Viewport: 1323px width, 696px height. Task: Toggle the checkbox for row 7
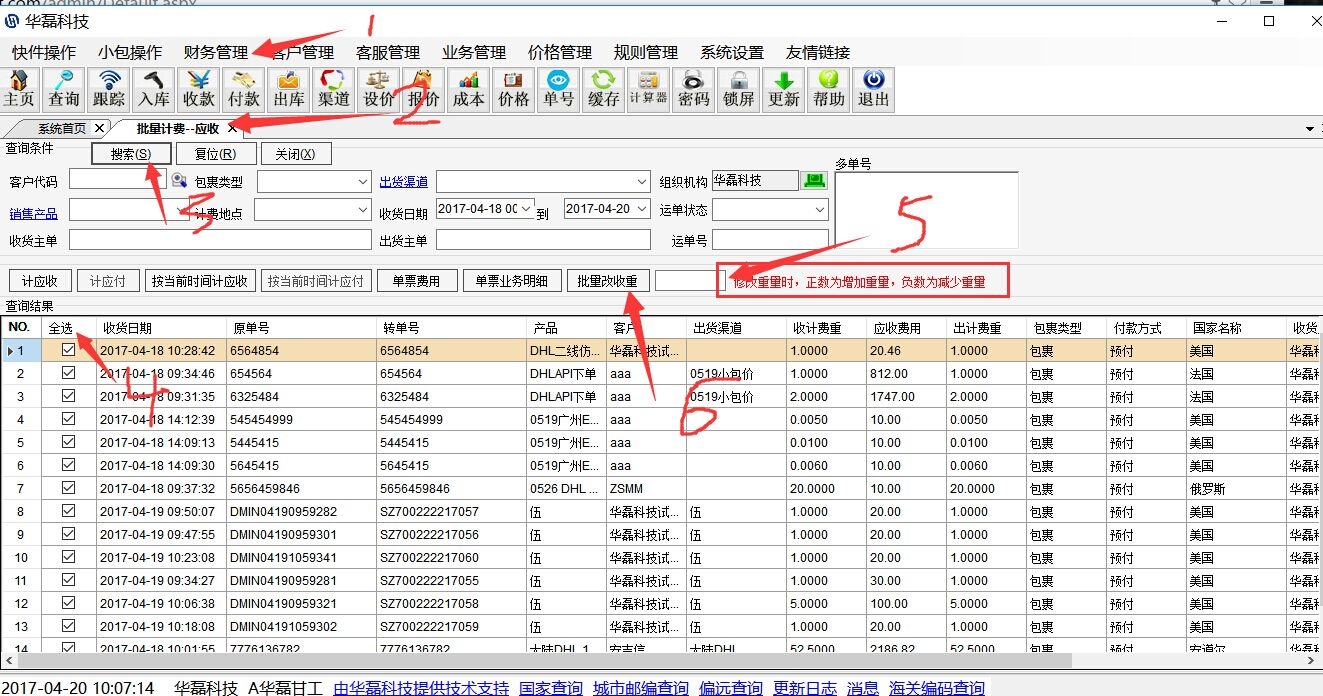pos(68,489)
